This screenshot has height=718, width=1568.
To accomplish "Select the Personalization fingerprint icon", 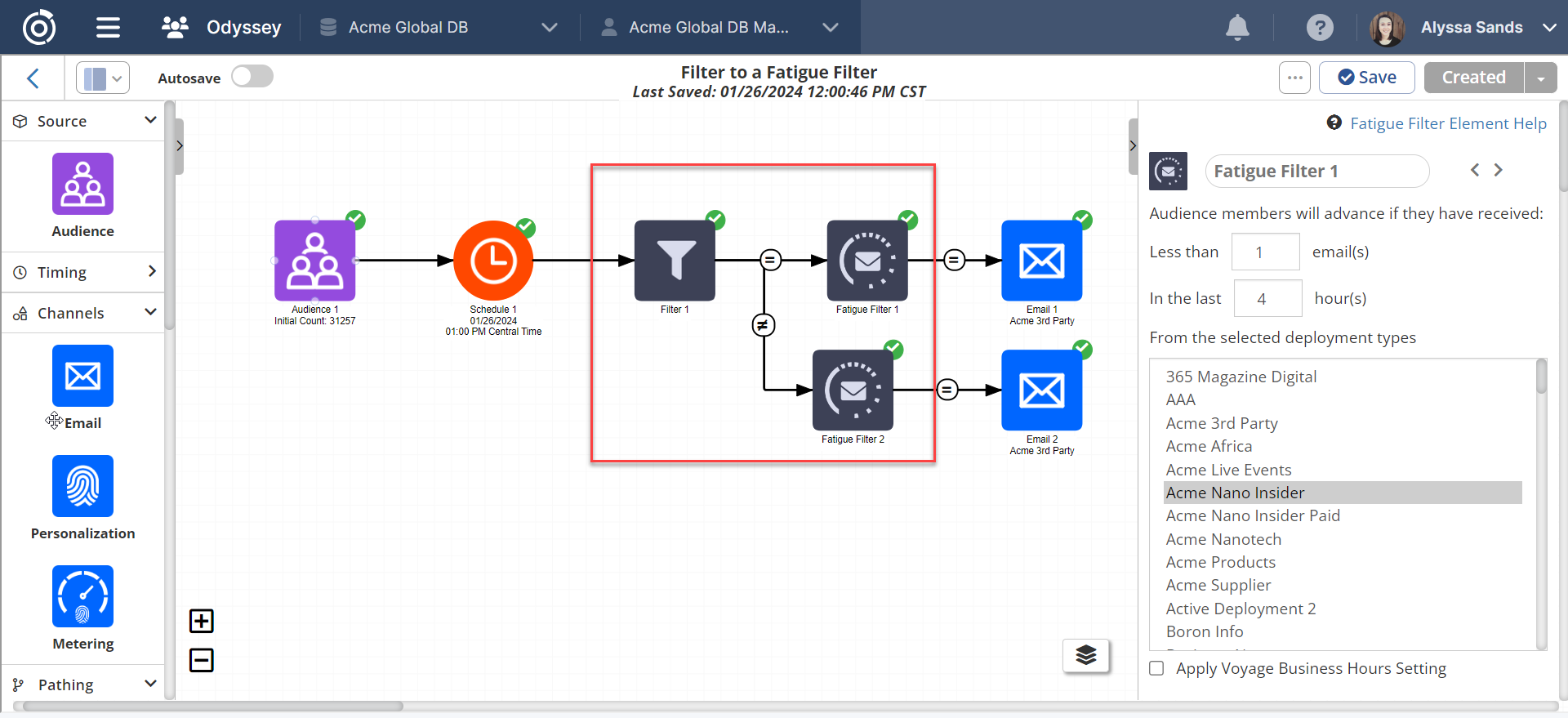I will point(82,486).
